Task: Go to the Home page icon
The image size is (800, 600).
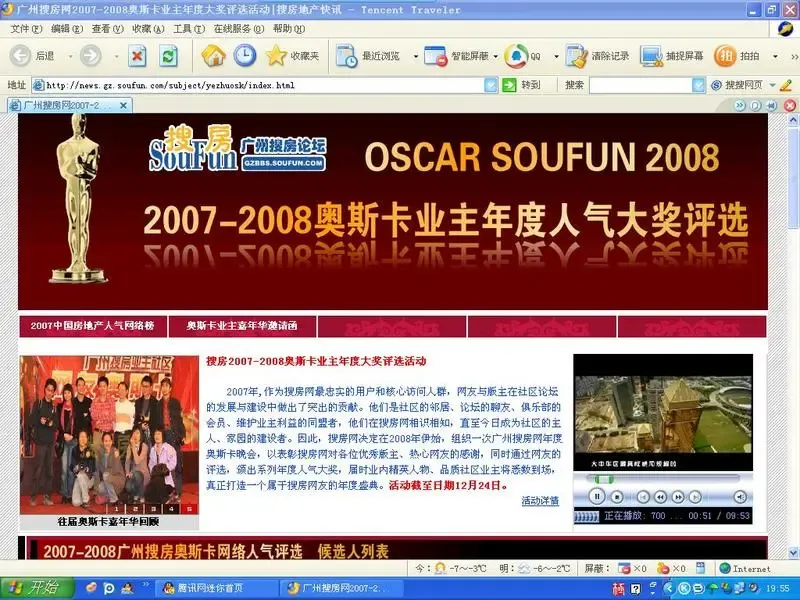Action: click(213, 55)
